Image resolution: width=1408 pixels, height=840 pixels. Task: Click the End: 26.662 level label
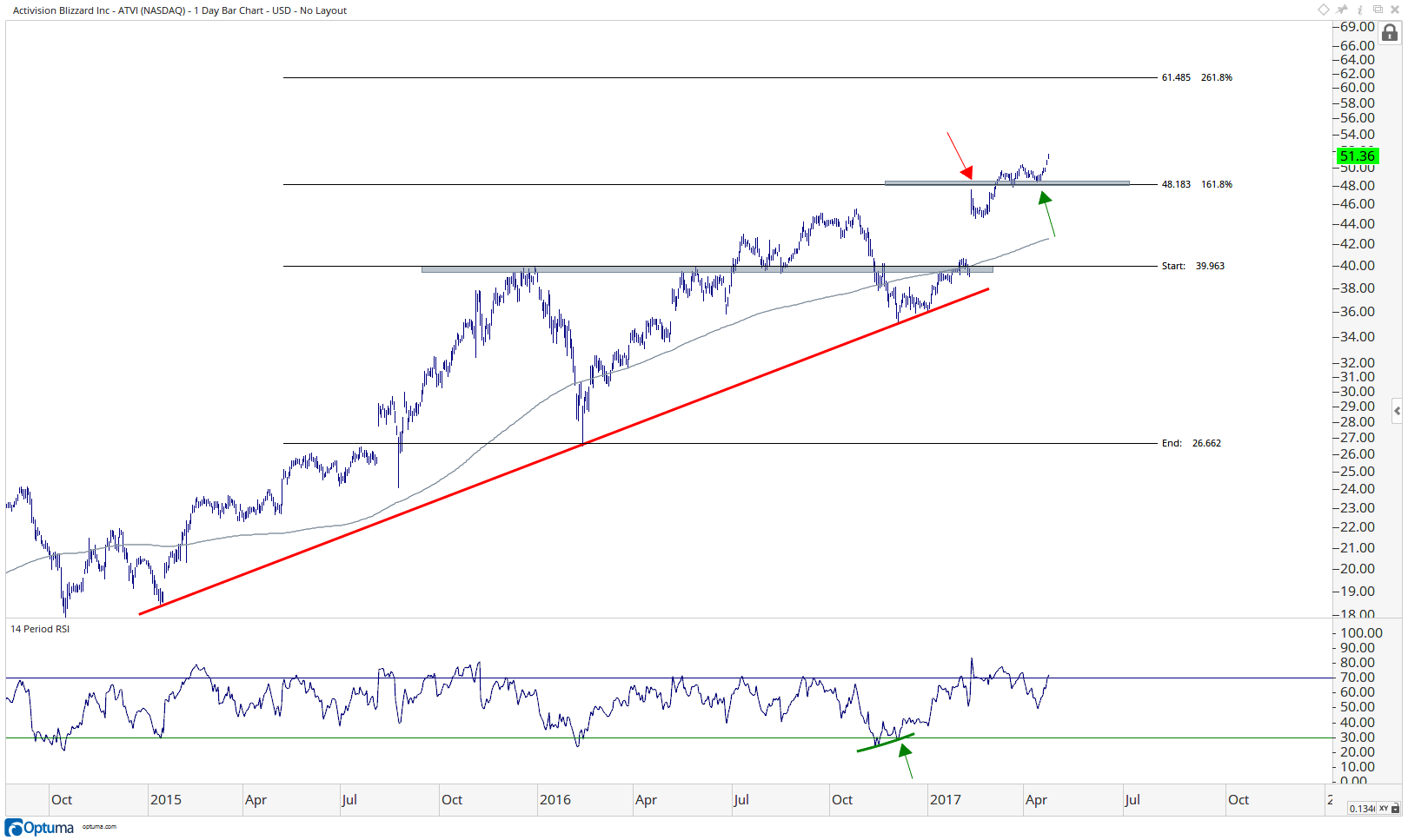coord(1191,443)
